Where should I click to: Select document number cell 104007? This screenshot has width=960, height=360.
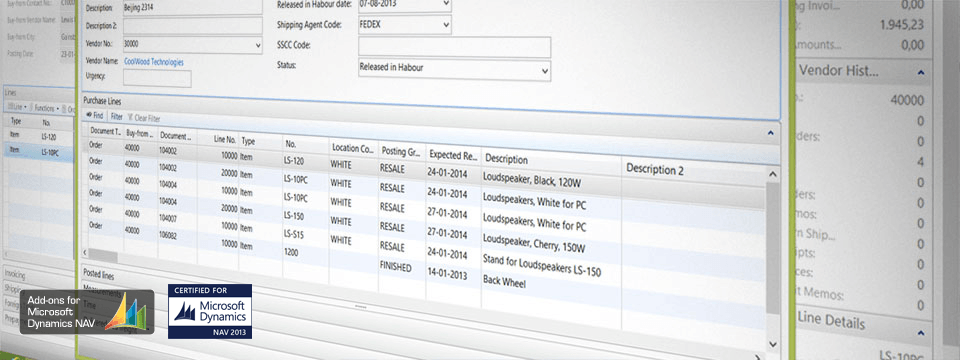click(168, 219)
